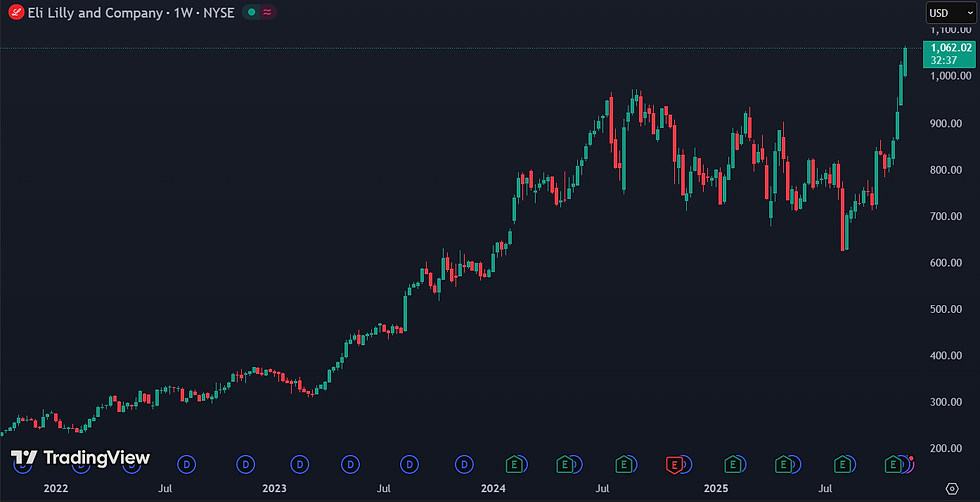Click the red Eli Lilly logo icon

coord(17,12)
